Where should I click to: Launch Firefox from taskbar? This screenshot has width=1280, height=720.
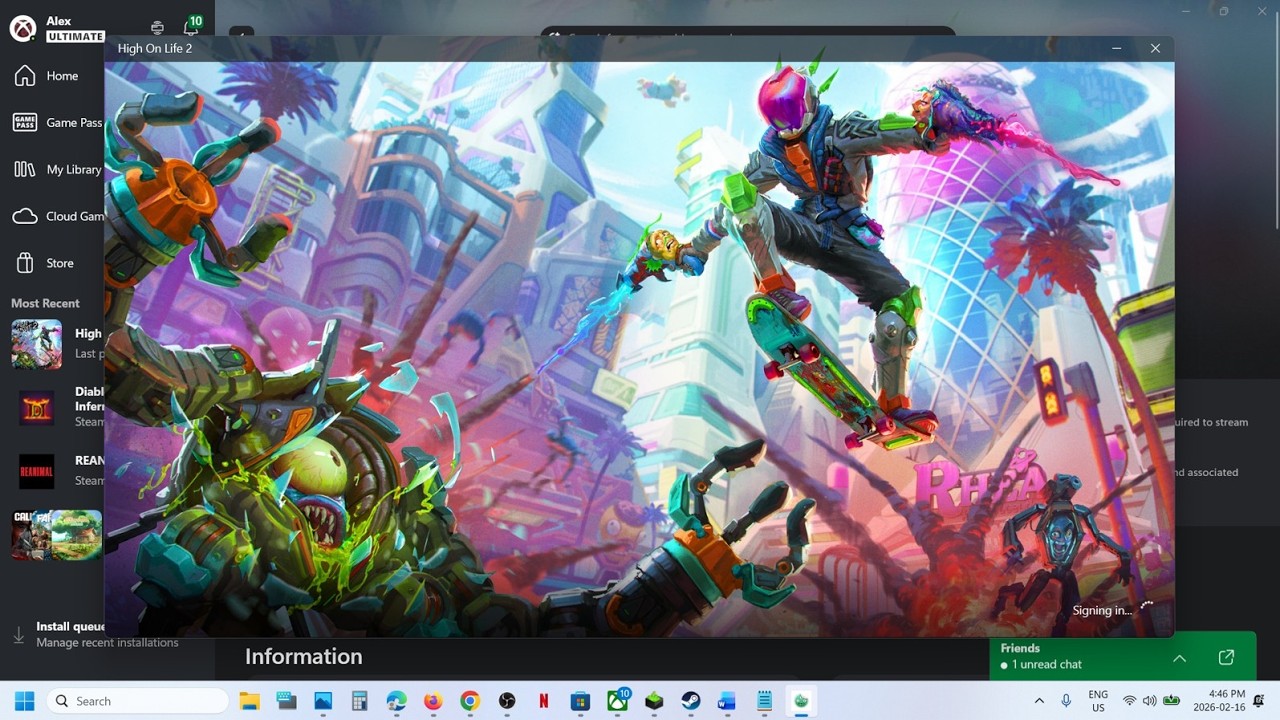tap(433, 701)
